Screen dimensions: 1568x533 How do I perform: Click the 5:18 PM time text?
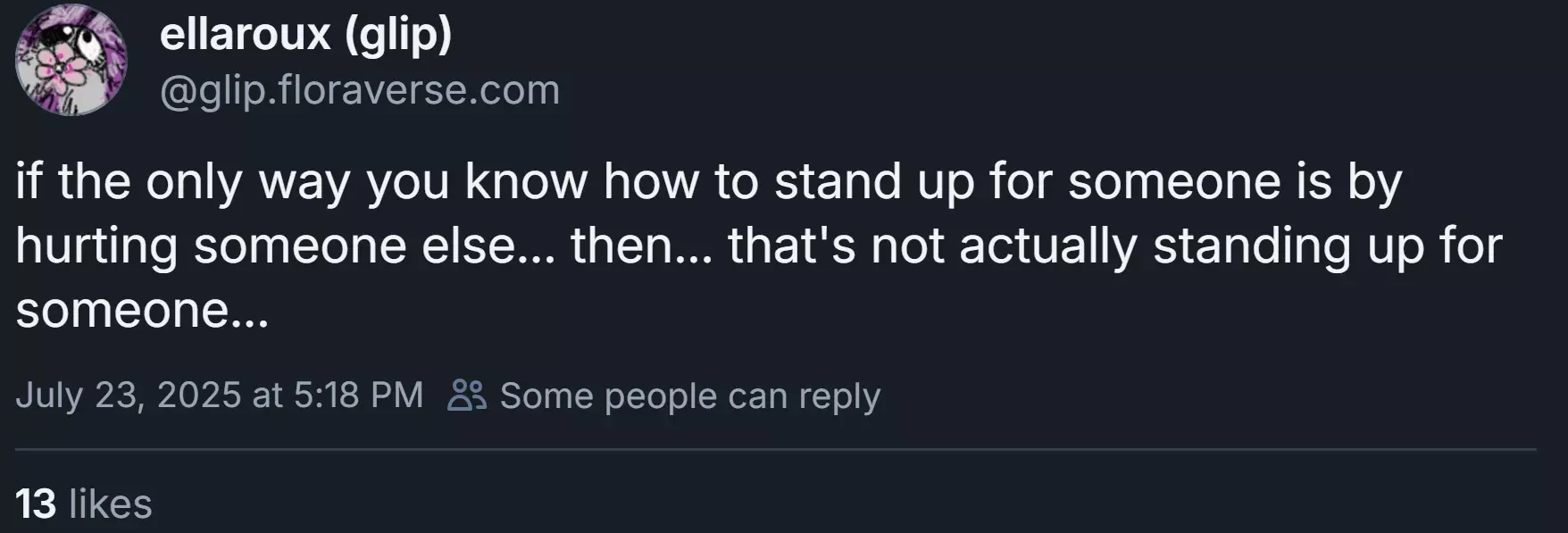pyautogui.click(x=358, y=395)
